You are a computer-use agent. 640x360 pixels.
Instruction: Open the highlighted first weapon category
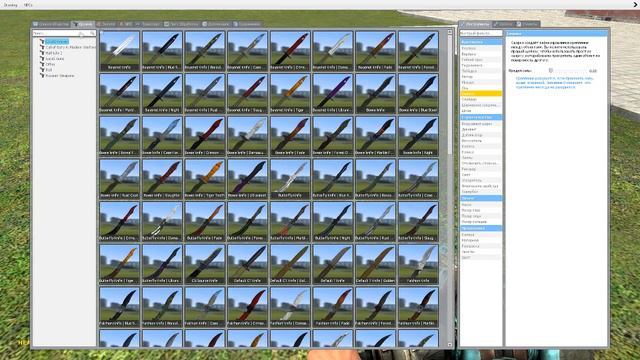click(x=56, y=42)
